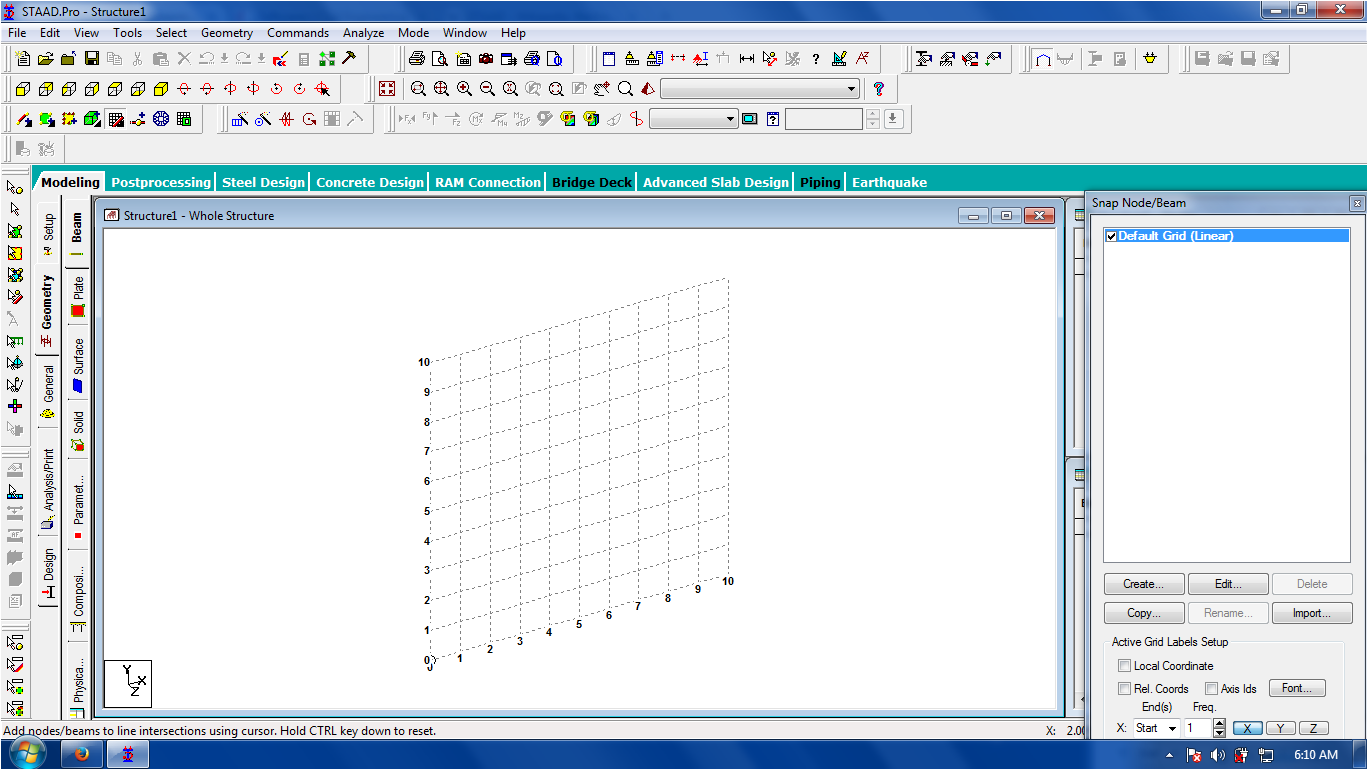Click the Zoom In magnifier icon

tap(464, 89)
